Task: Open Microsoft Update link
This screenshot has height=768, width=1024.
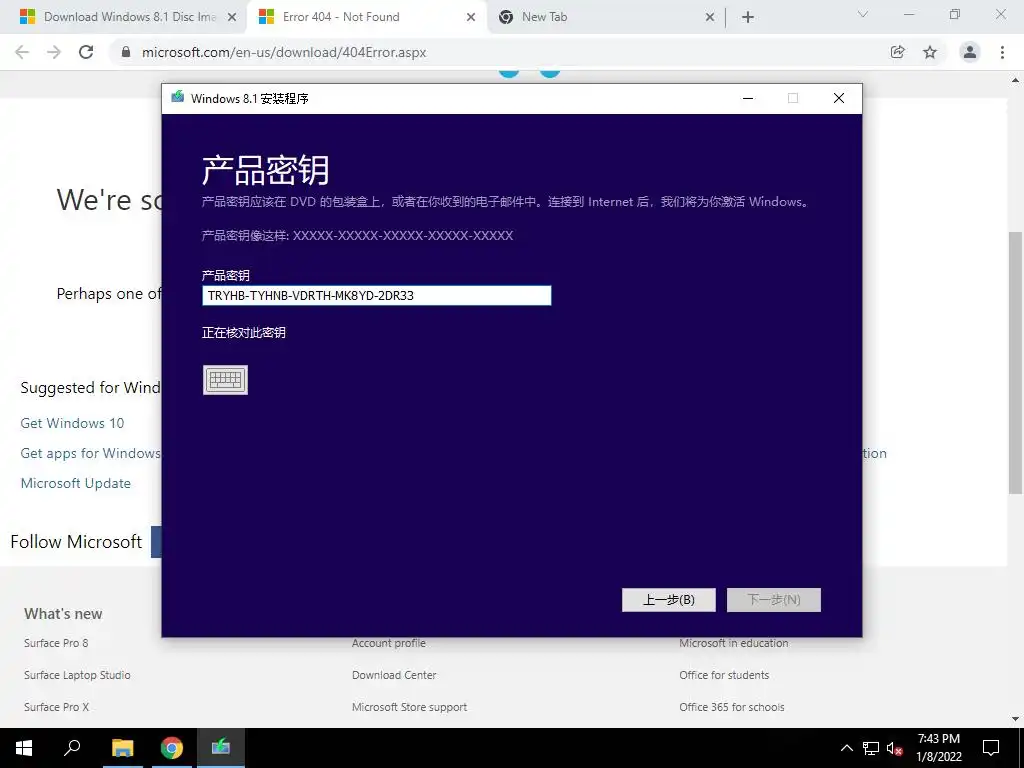Action: tap(76, 483)
